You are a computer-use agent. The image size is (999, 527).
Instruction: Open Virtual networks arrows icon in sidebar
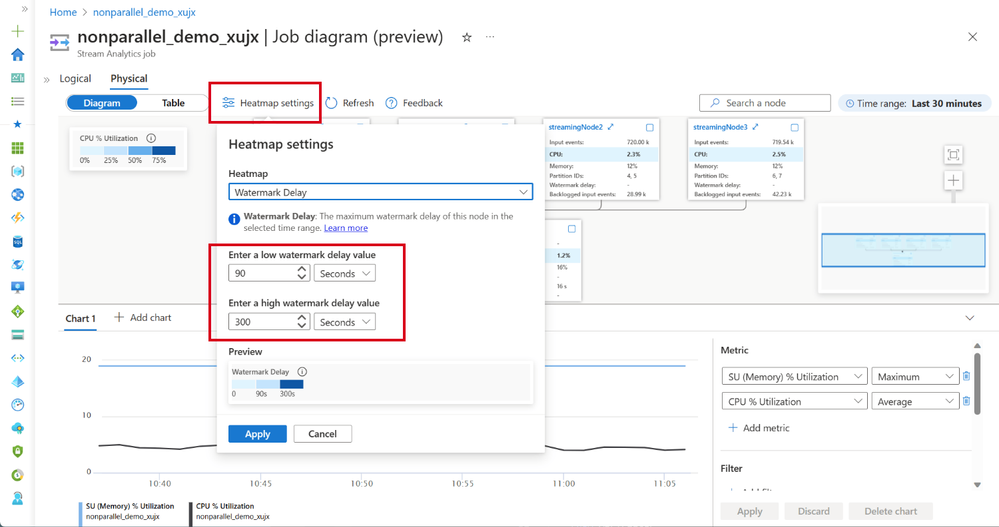[18, 358]
